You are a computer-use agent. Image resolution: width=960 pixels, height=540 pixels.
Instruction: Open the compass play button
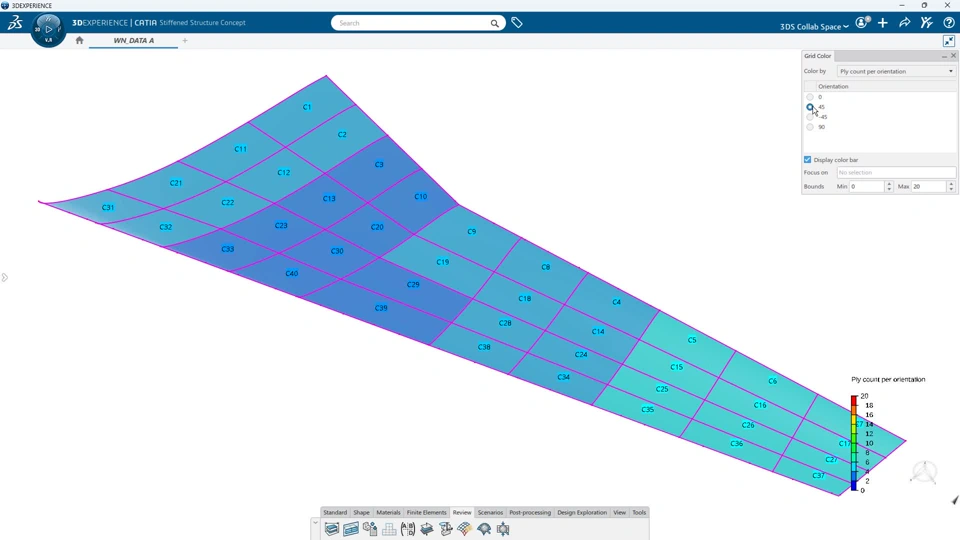pos(48,29)
